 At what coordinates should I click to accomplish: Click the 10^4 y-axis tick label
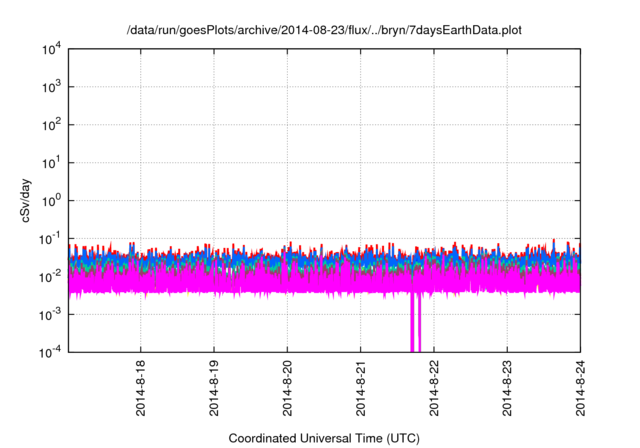(x=52, y=49)
